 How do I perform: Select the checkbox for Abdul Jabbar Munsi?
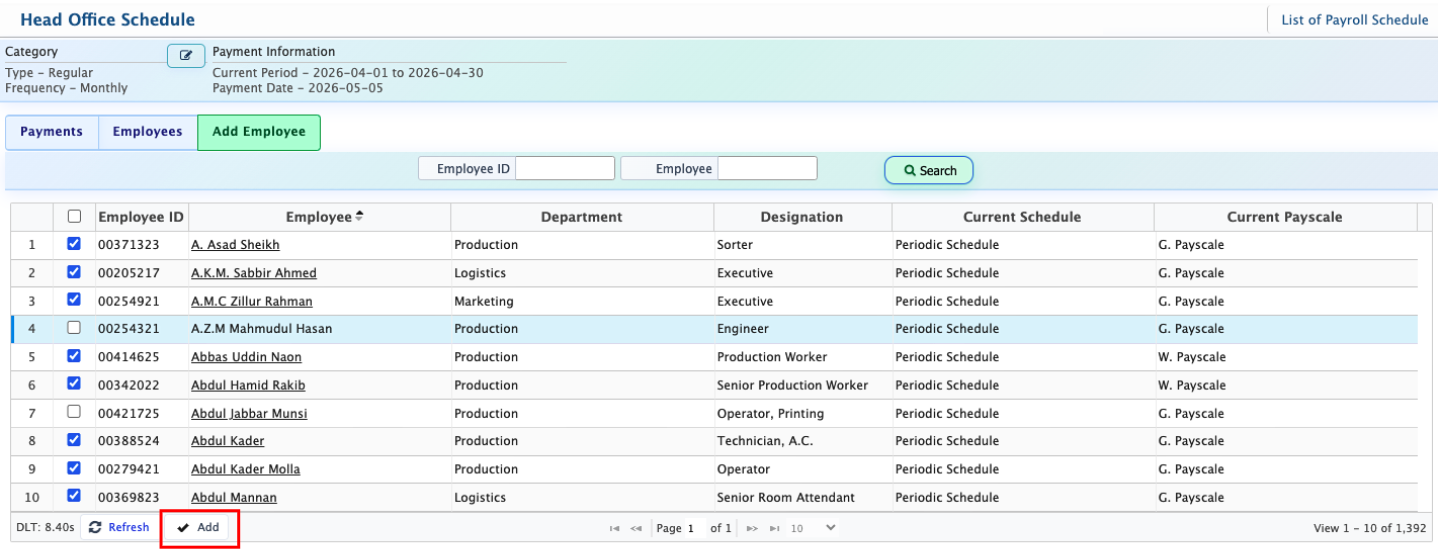point(74,412)
